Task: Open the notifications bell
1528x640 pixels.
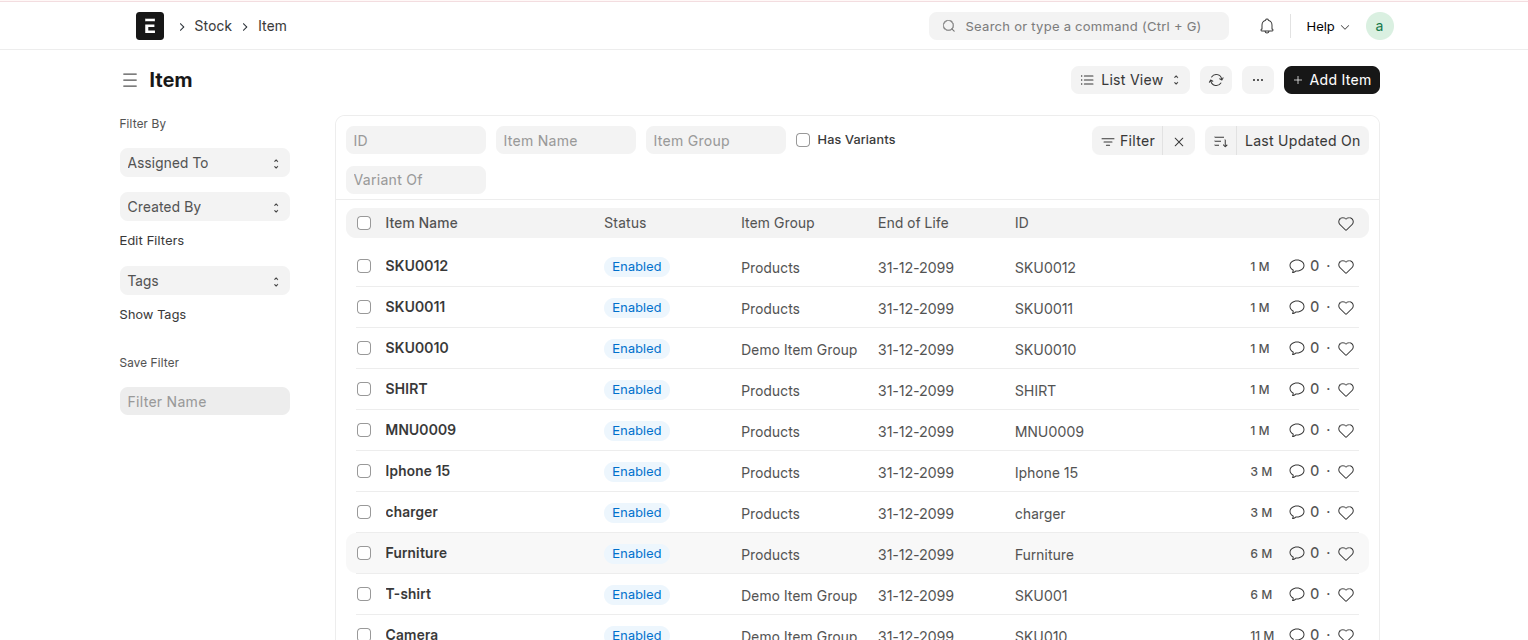Action: (1266, 26)
